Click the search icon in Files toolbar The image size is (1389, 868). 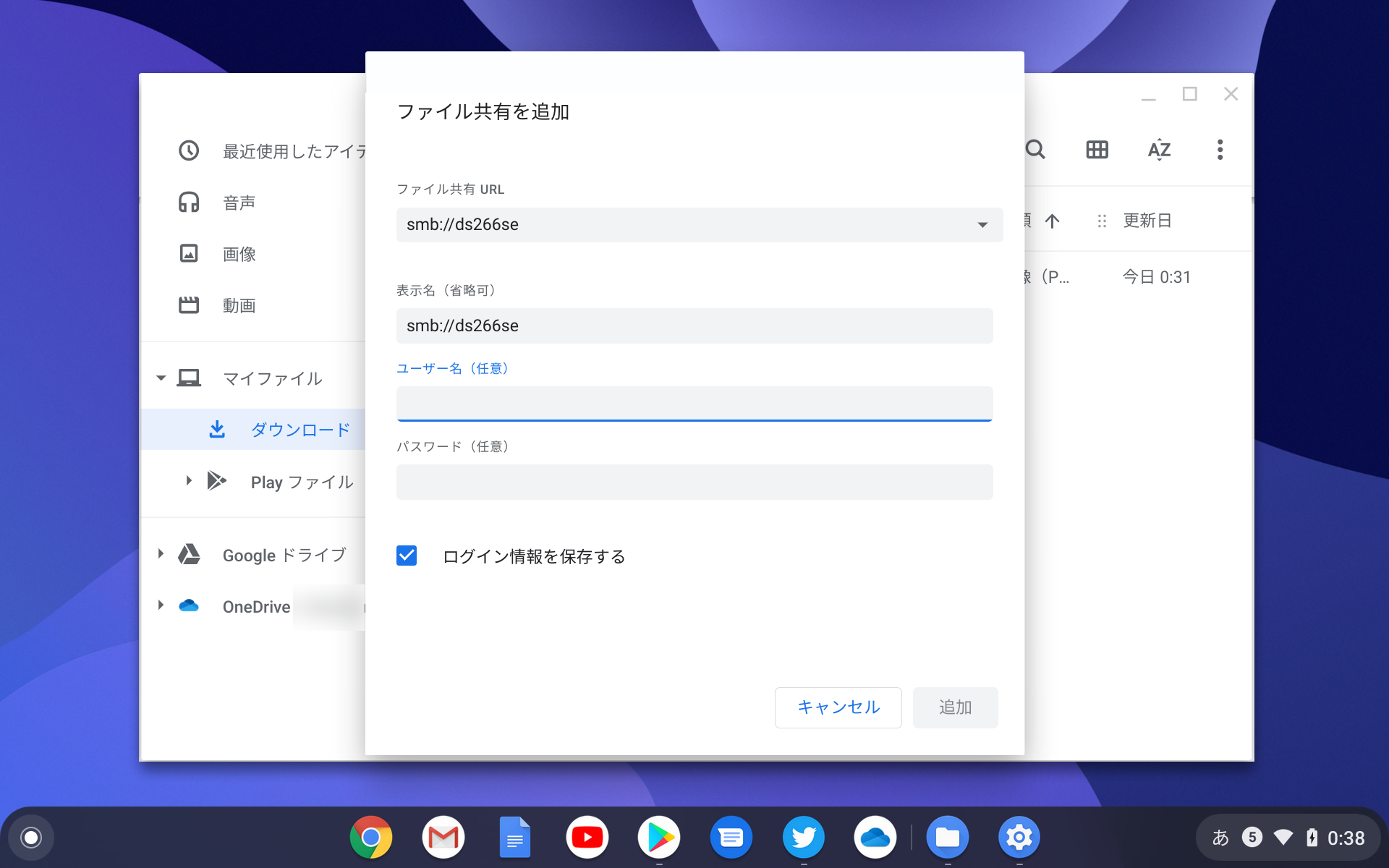(1035, 150)
